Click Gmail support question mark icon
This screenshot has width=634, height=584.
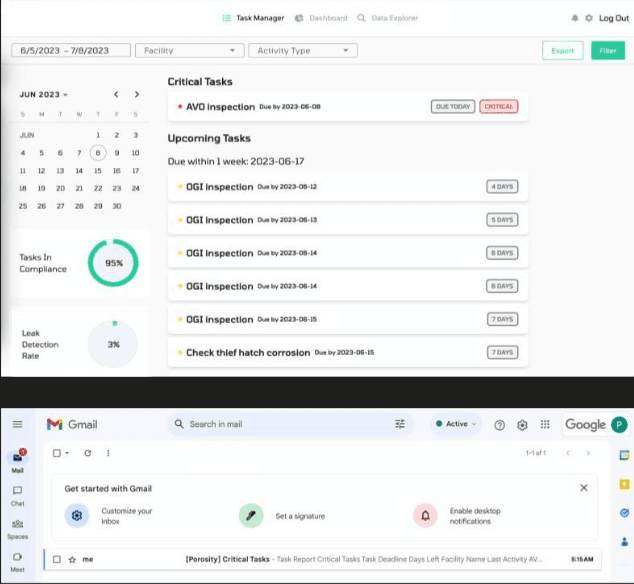(500, 425)
